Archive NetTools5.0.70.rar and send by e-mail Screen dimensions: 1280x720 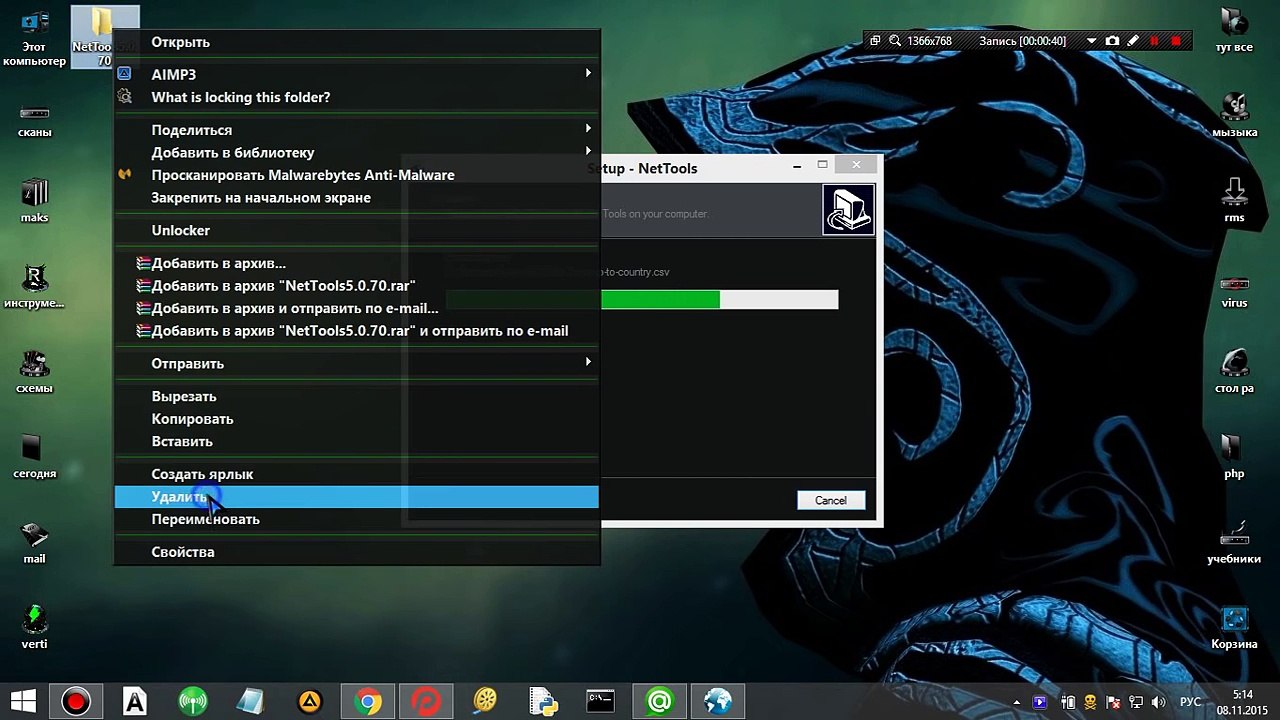click(x=356, y=331)
